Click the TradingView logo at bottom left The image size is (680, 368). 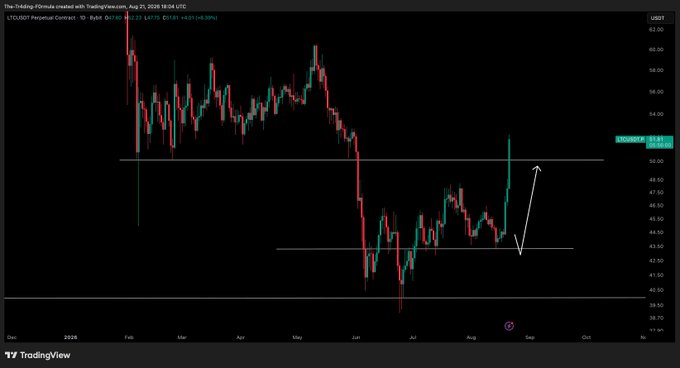38,355
